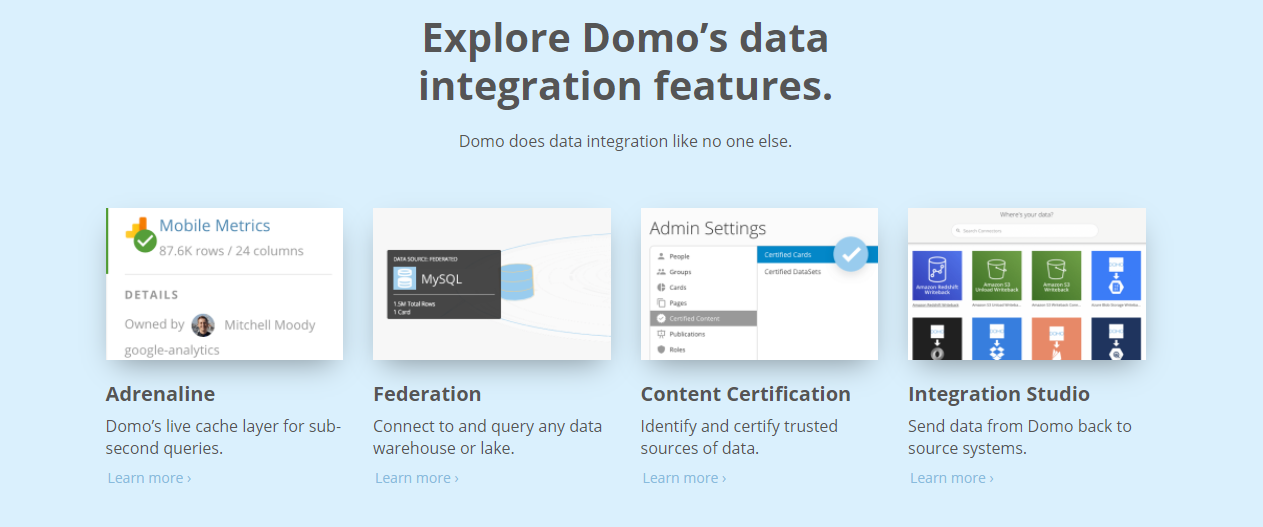This screenshot has width=1263, height=527.
Task: Select Certified Content in Admin Settings
Action: (704, 318)
